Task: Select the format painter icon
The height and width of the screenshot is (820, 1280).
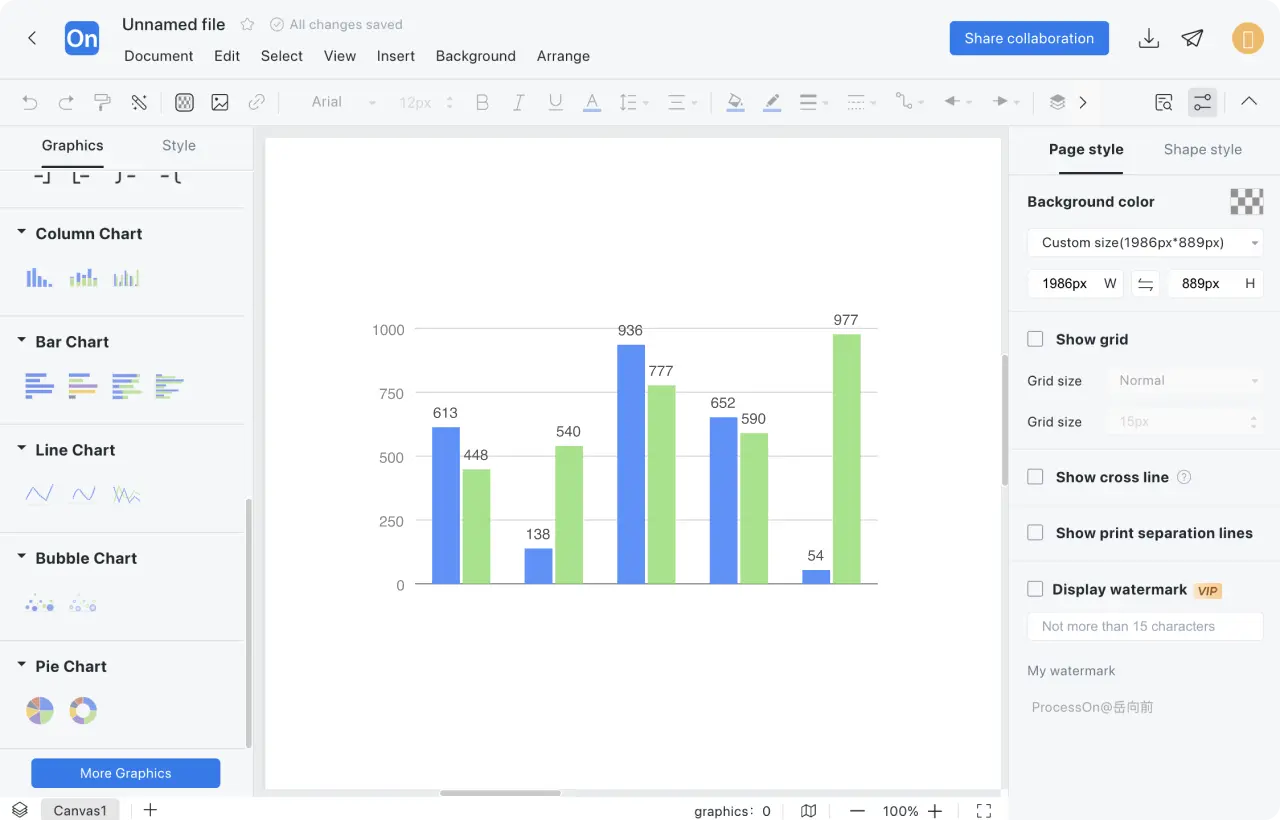Action: (102, 102)
